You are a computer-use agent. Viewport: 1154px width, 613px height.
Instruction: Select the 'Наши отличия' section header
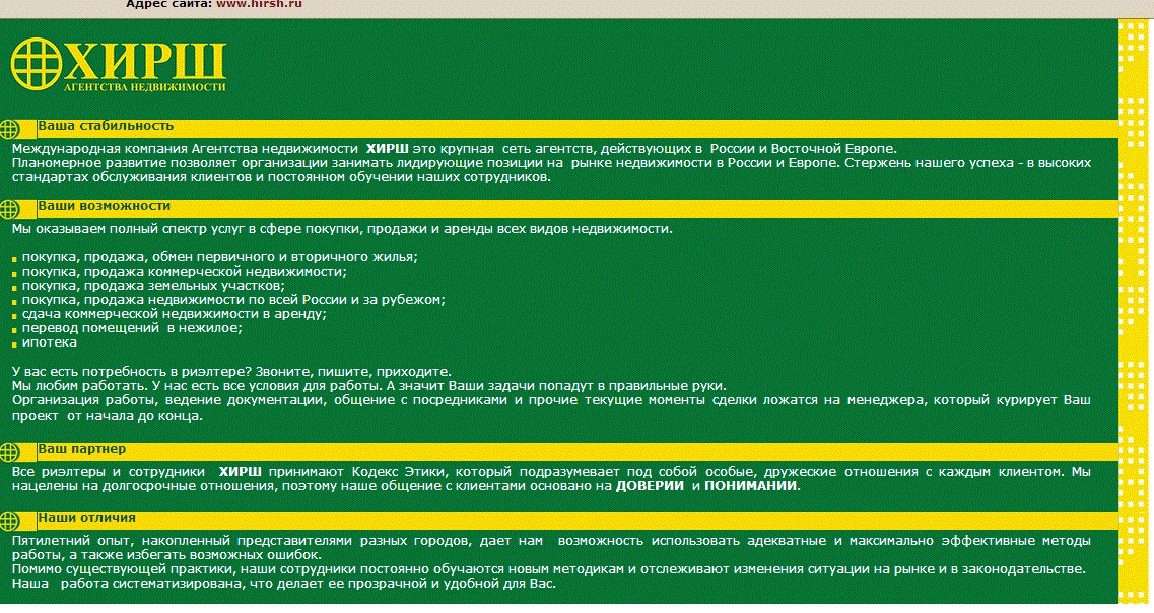coord(87,518)
